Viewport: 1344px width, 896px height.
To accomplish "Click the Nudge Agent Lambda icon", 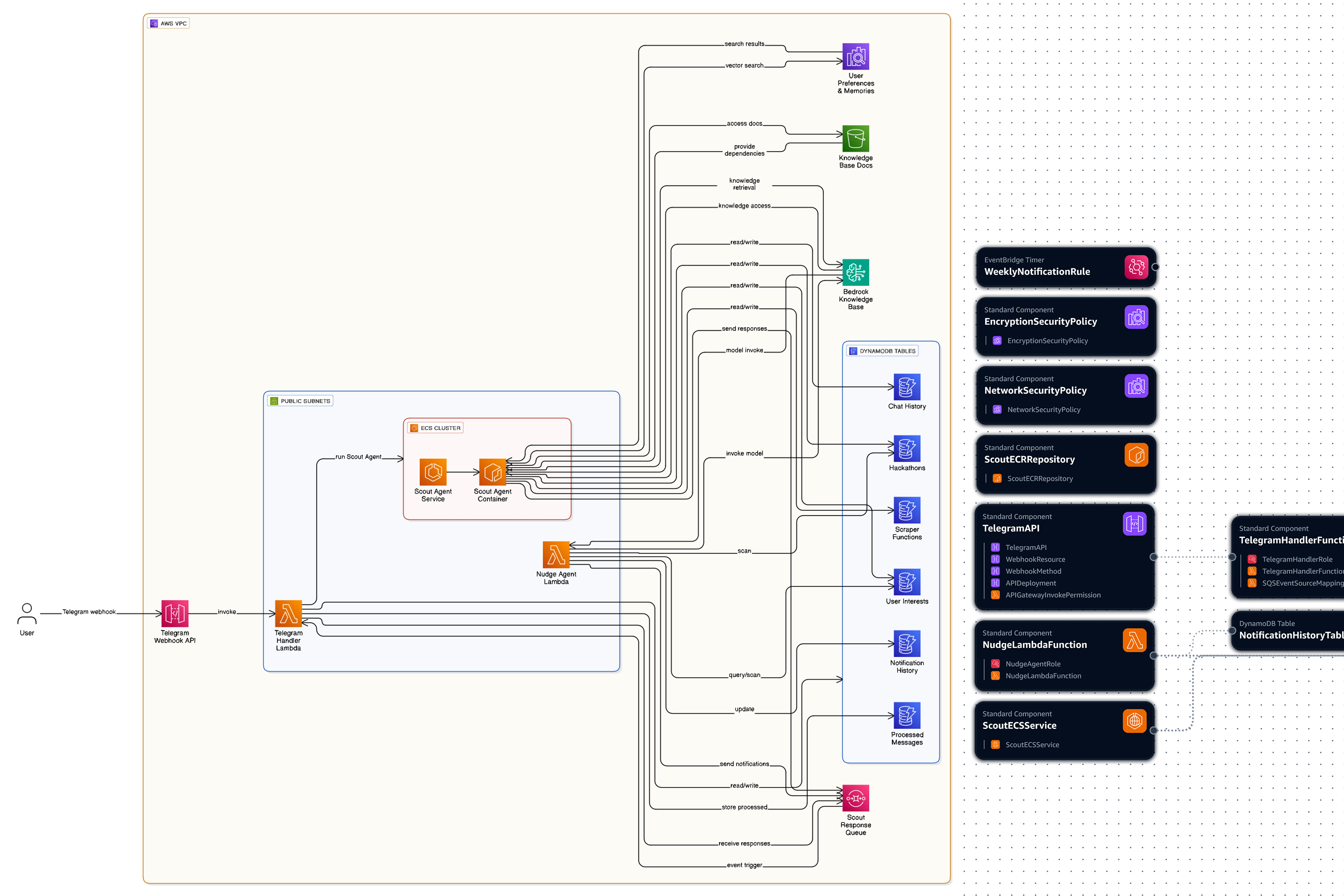I will click(556, 555).
